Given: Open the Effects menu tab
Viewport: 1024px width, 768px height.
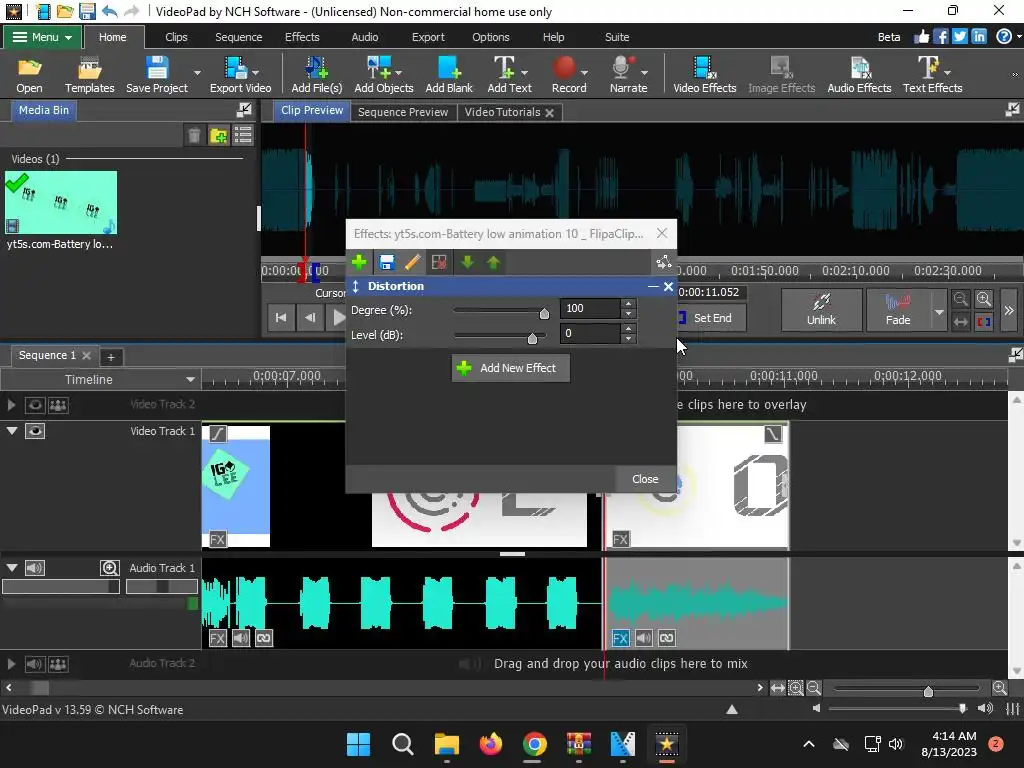Looking at the screenshot, I should tap(302, 37).
